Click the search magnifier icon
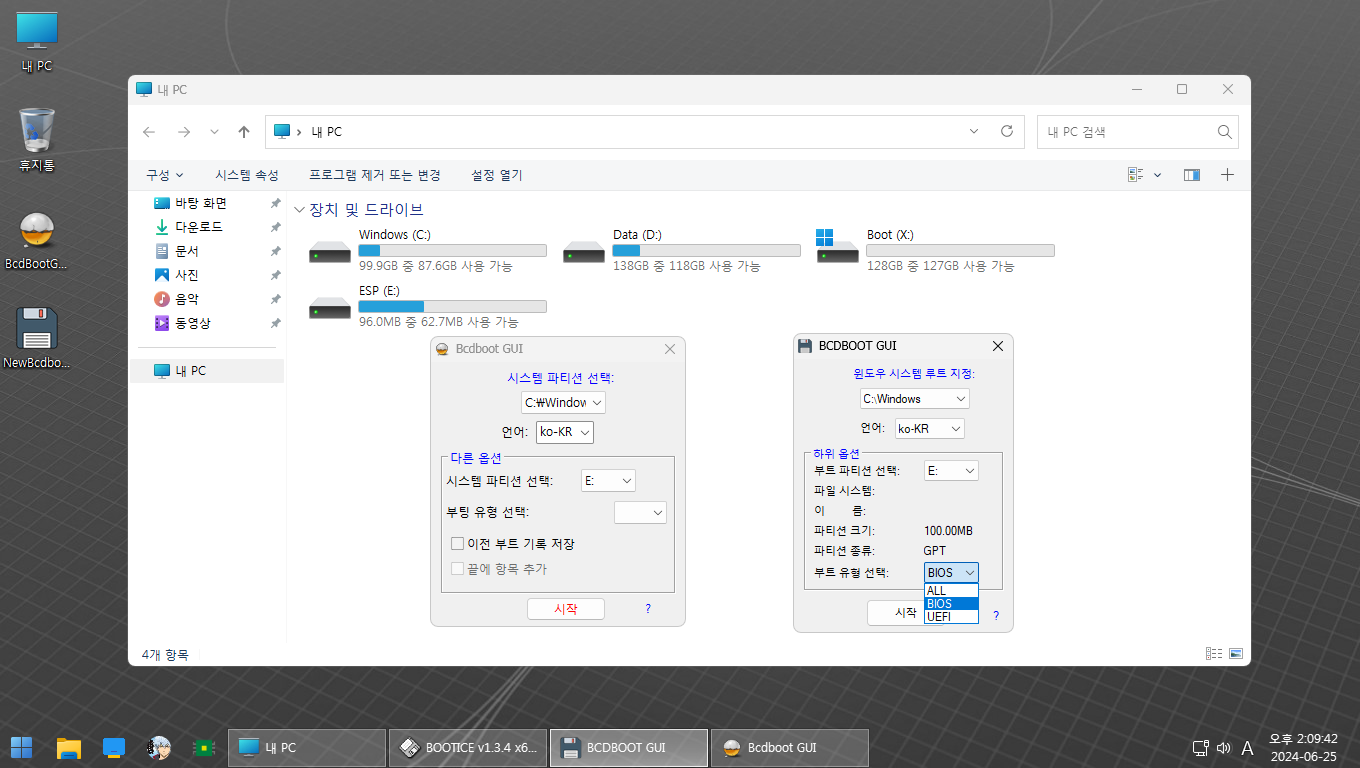Image resolution: width=1360 pixels, height=768 pixels. point(1224,132)
